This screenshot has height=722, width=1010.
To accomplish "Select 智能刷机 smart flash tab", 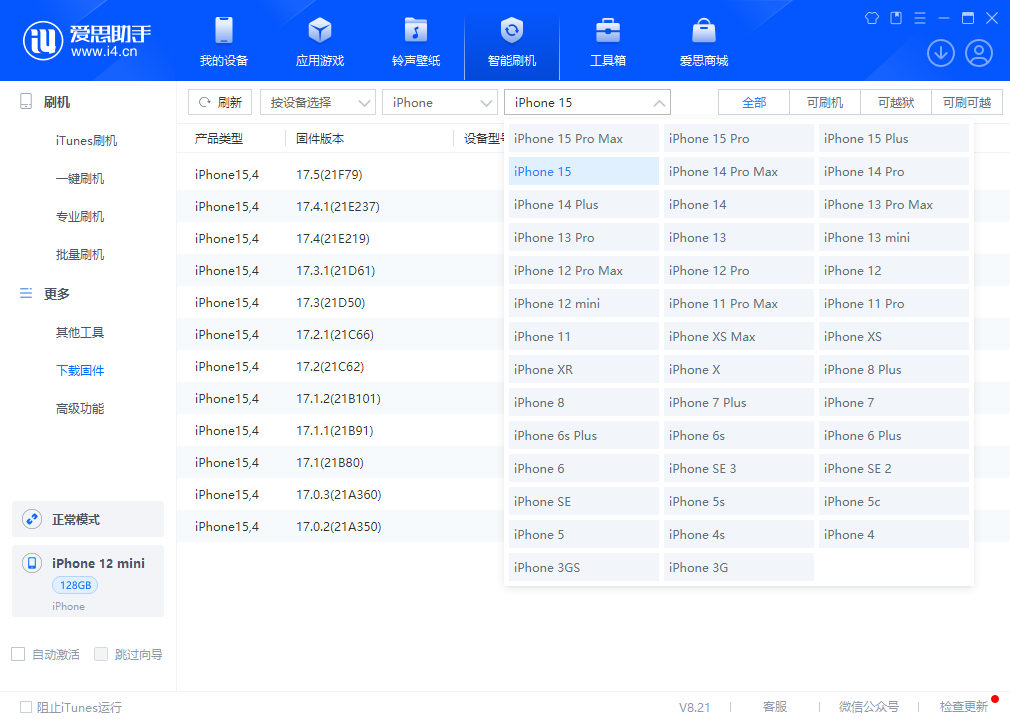I will (x=511, y=41).
